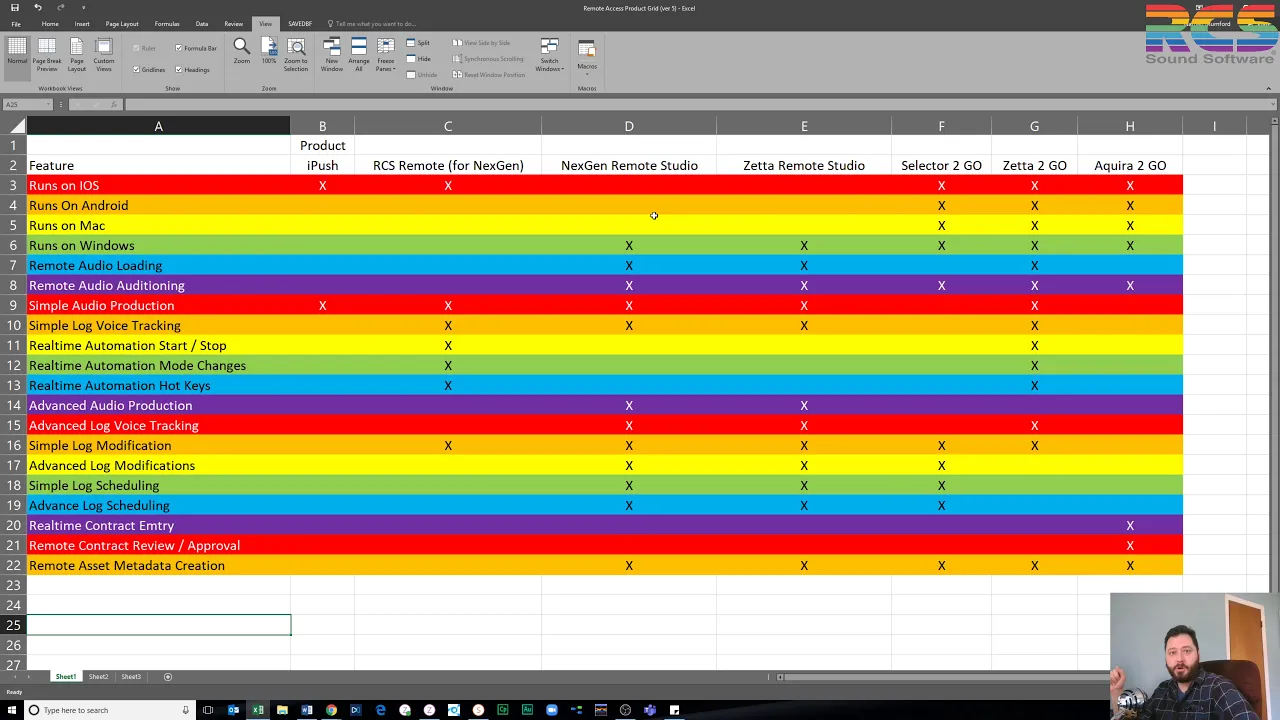This screenshot has width=1280, height=720.
Task: Open the Zoom dialog magnifier
Action: pyautogui.click(x=241, y=51)
